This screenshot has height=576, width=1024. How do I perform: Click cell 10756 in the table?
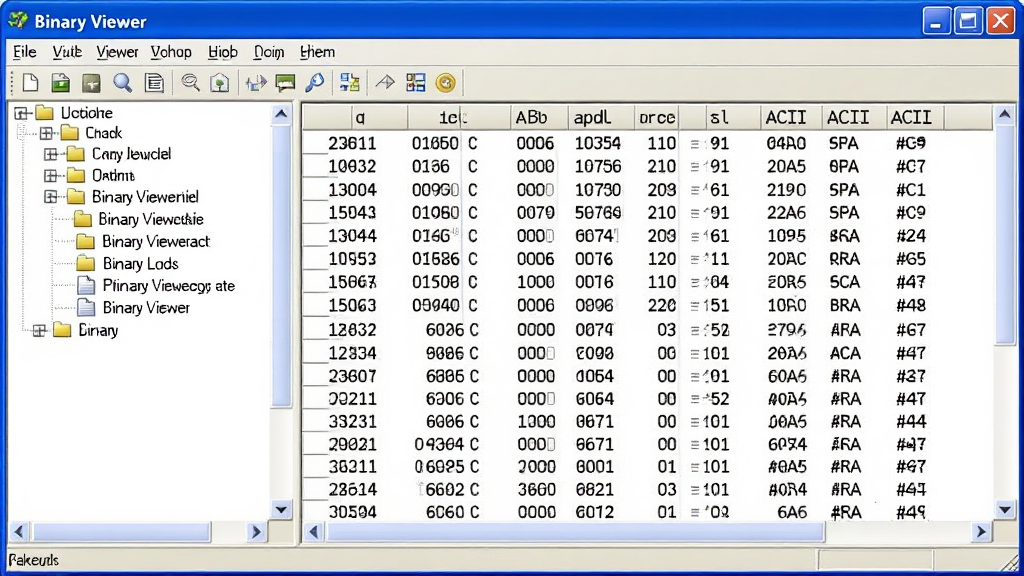(598, 167)
